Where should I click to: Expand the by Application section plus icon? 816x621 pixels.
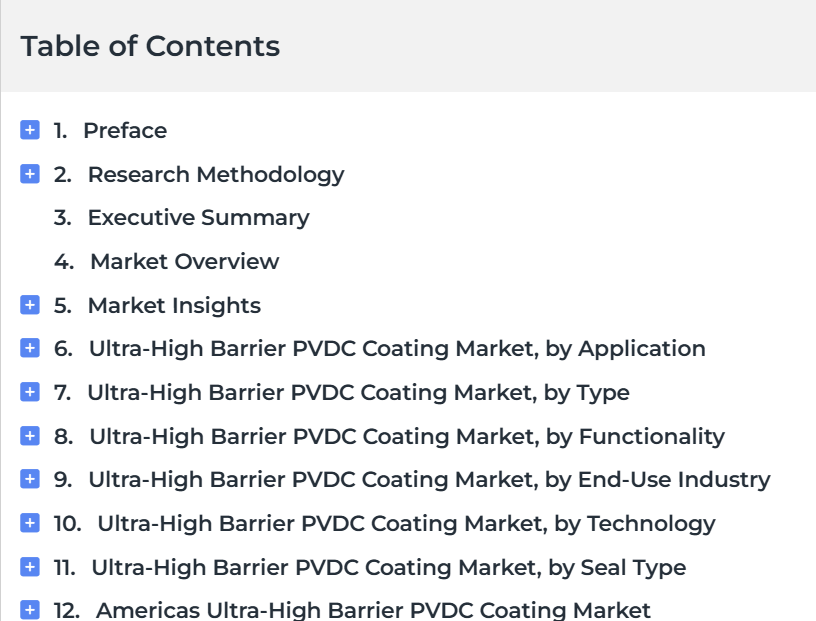click(x=30, y=348)
